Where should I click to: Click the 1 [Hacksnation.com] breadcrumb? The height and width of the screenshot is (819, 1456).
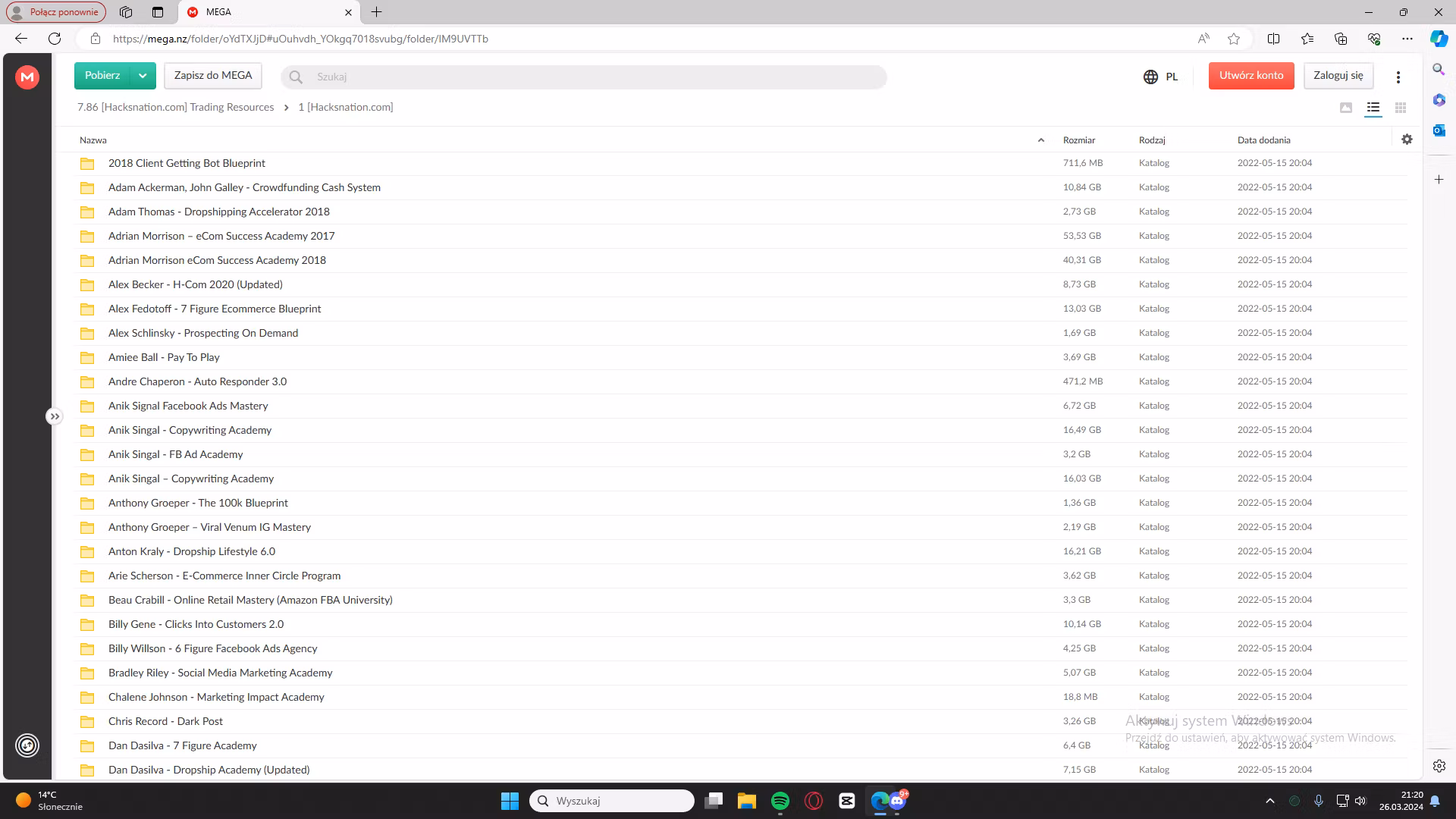point(346,107)
